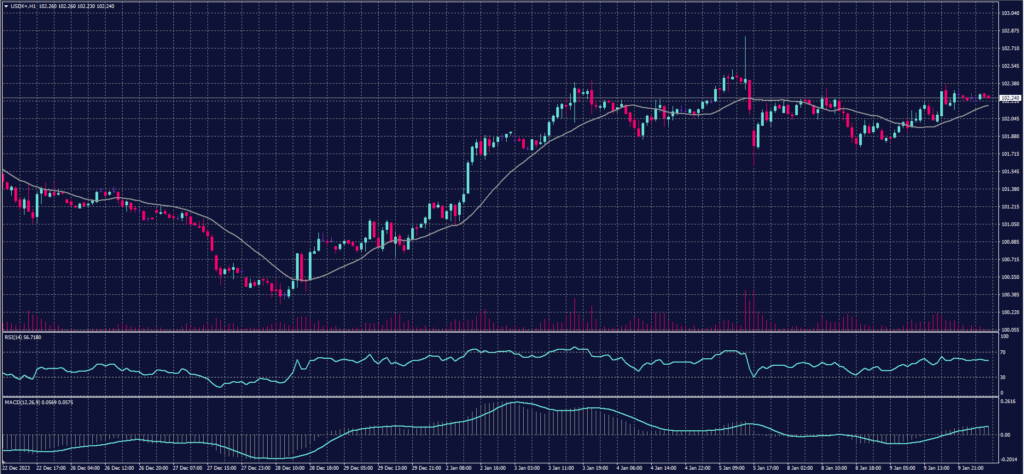Click the 103.040 price level on axis
Viewport: 1024px width, 474px height.
click(x=1009, y=12)
